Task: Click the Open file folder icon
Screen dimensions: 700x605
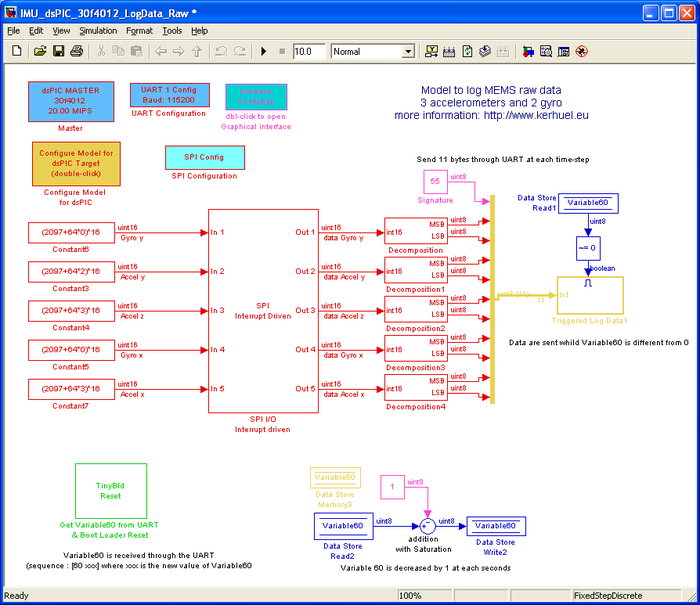Action: (x=40, y=51)
